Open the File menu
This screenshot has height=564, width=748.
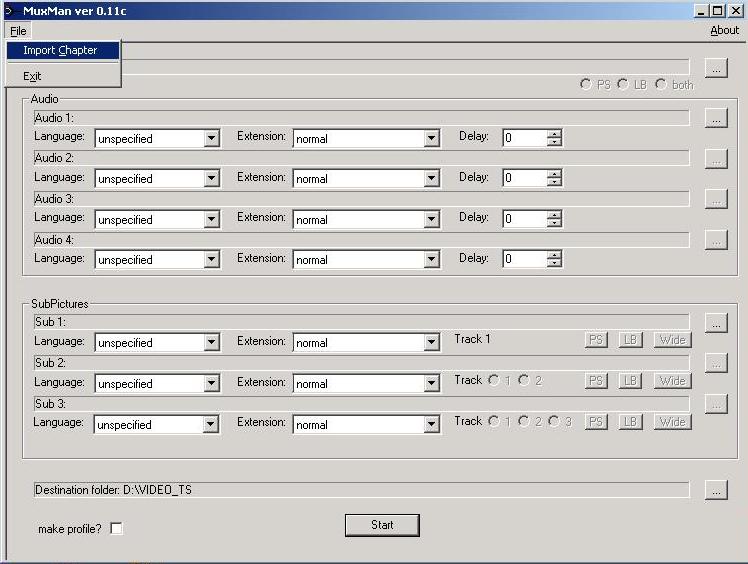pyautogui.click(x=18, y=31)
